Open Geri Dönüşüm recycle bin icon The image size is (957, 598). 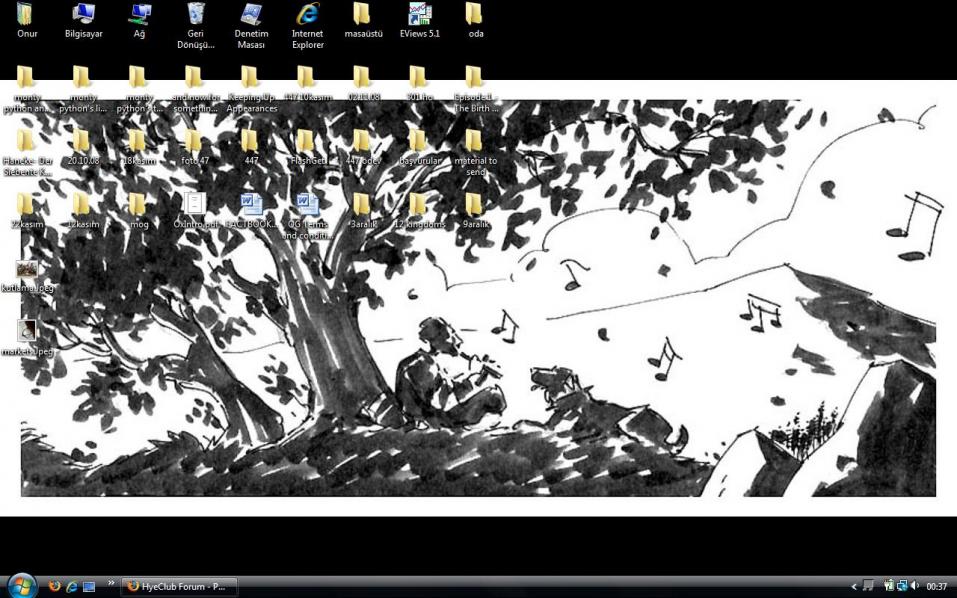(195, 16)
